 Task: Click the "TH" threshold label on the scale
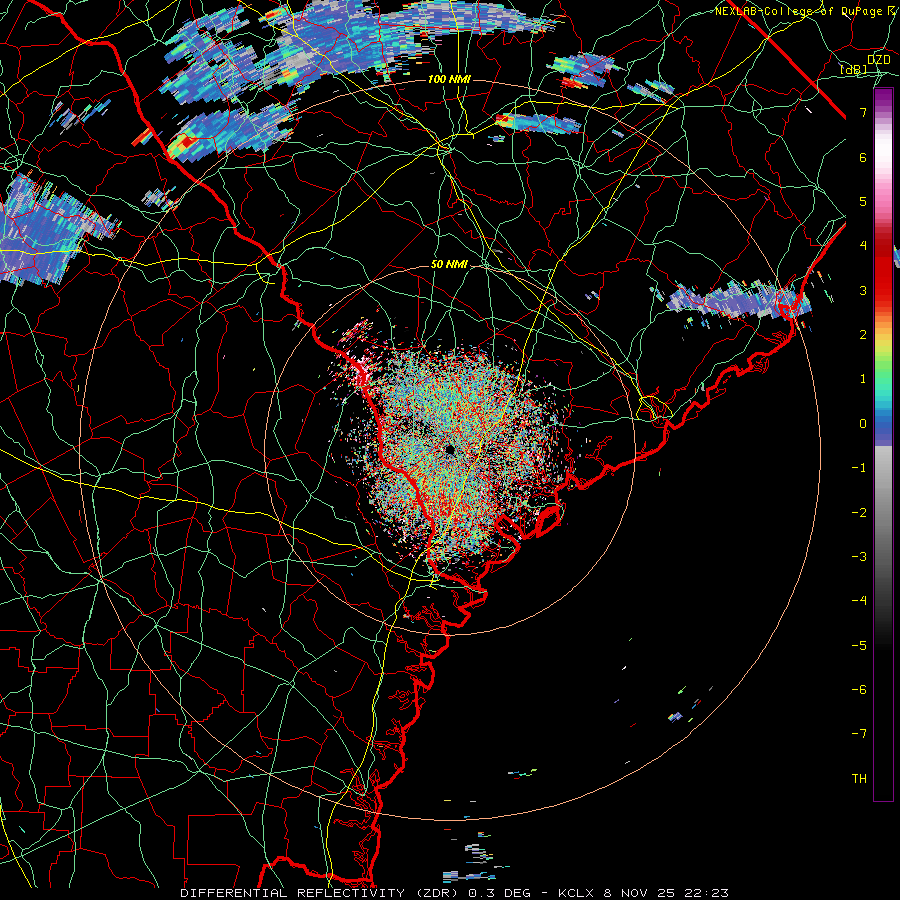859,779
